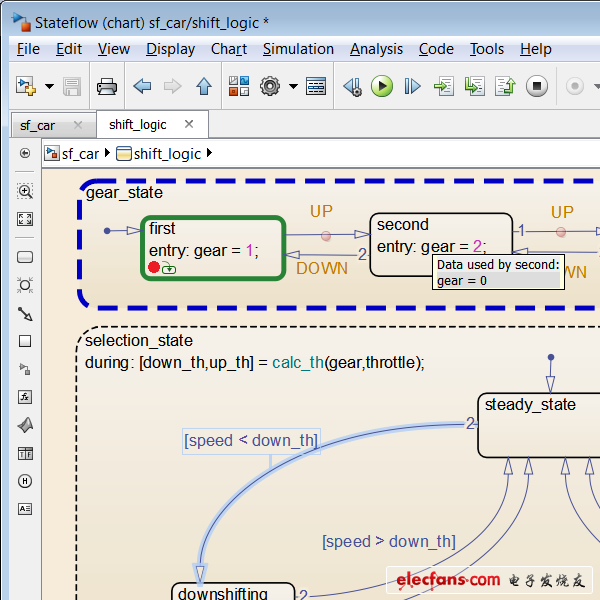
Task: Add a Truth Table from palette
Action: tap(25, 453)
